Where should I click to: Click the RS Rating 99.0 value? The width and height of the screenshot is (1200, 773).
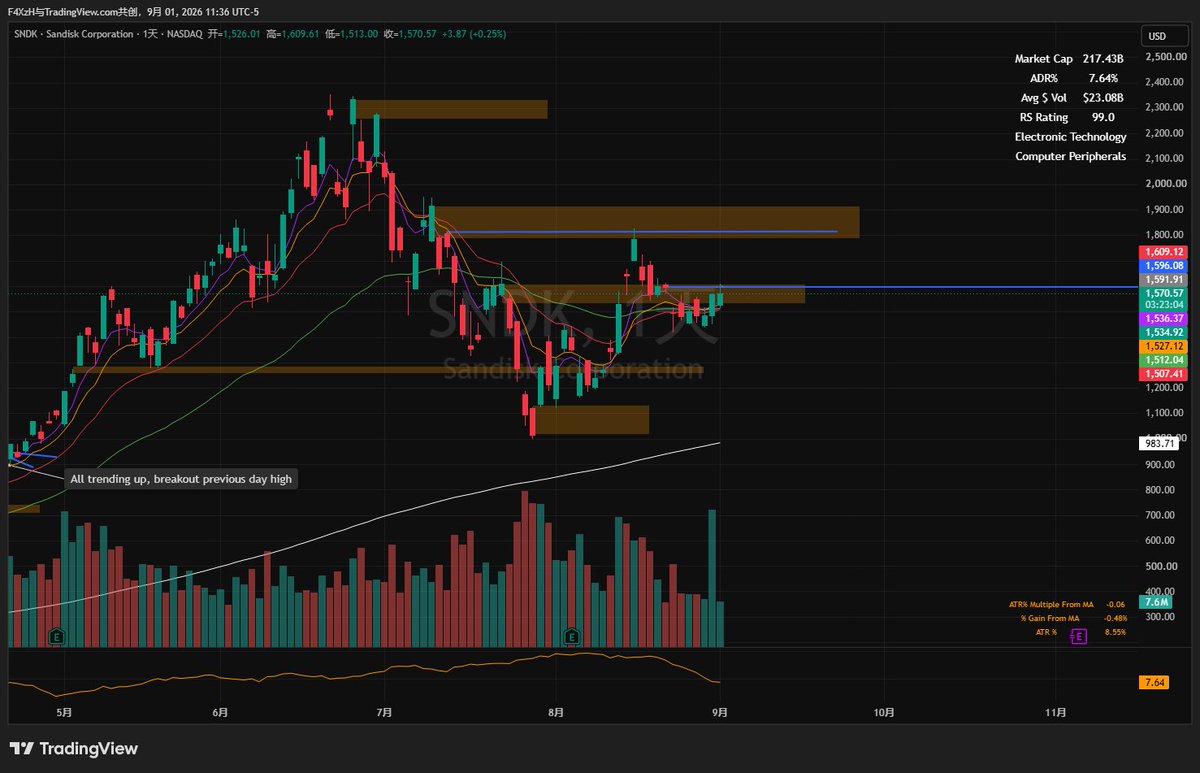pos(1104,117)
